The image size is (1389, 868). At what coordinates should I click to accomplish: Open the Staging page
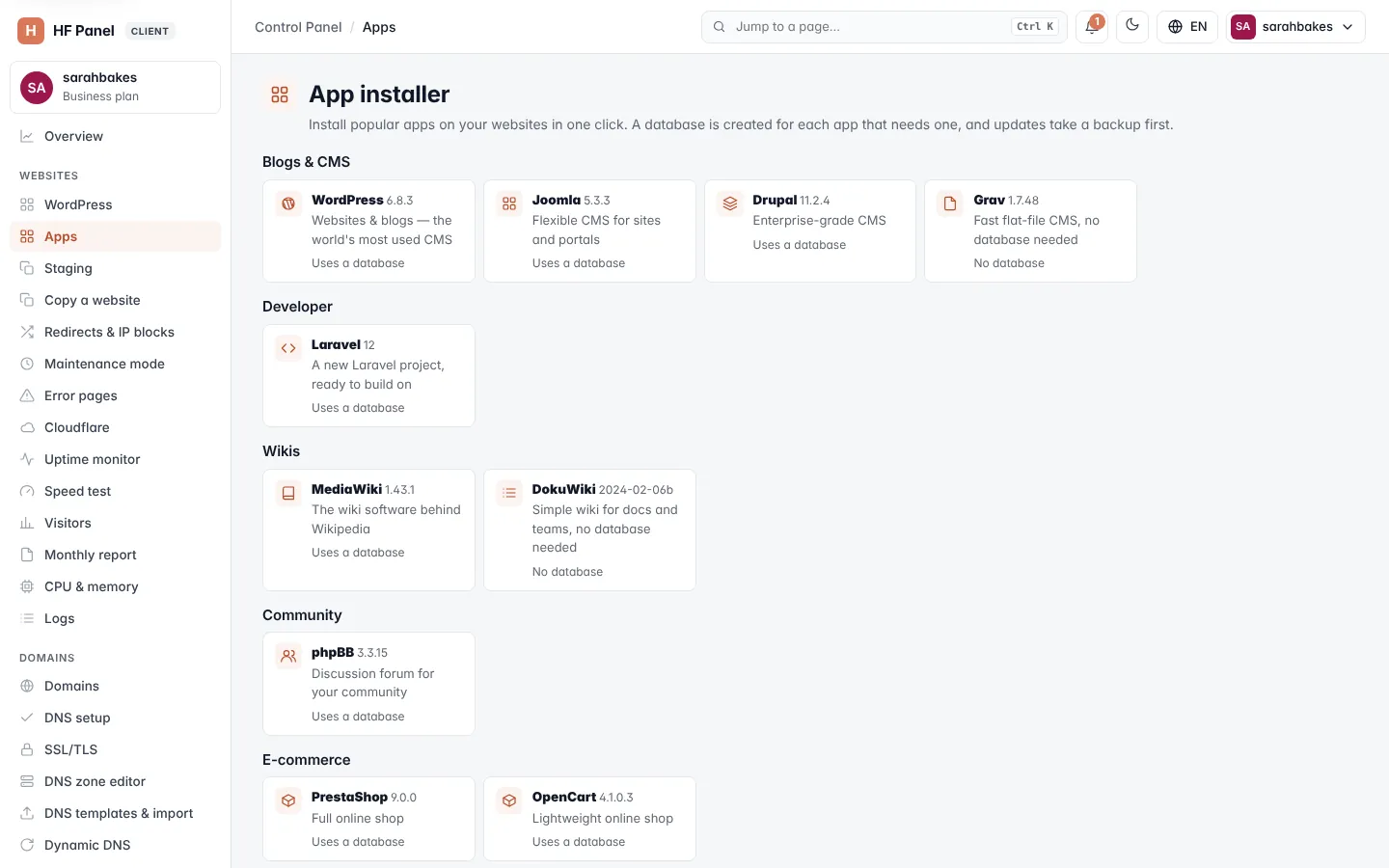point(115,268)
